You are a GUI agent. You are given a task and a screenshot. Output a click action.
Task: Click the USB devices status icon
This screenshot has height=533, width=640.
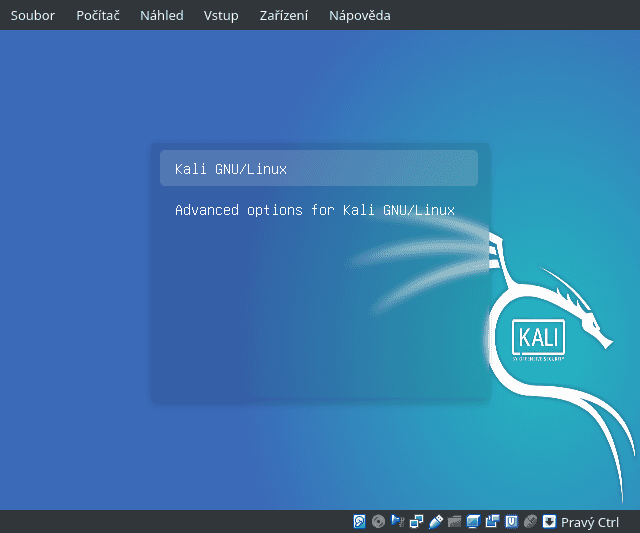click(x=436, y=522)
